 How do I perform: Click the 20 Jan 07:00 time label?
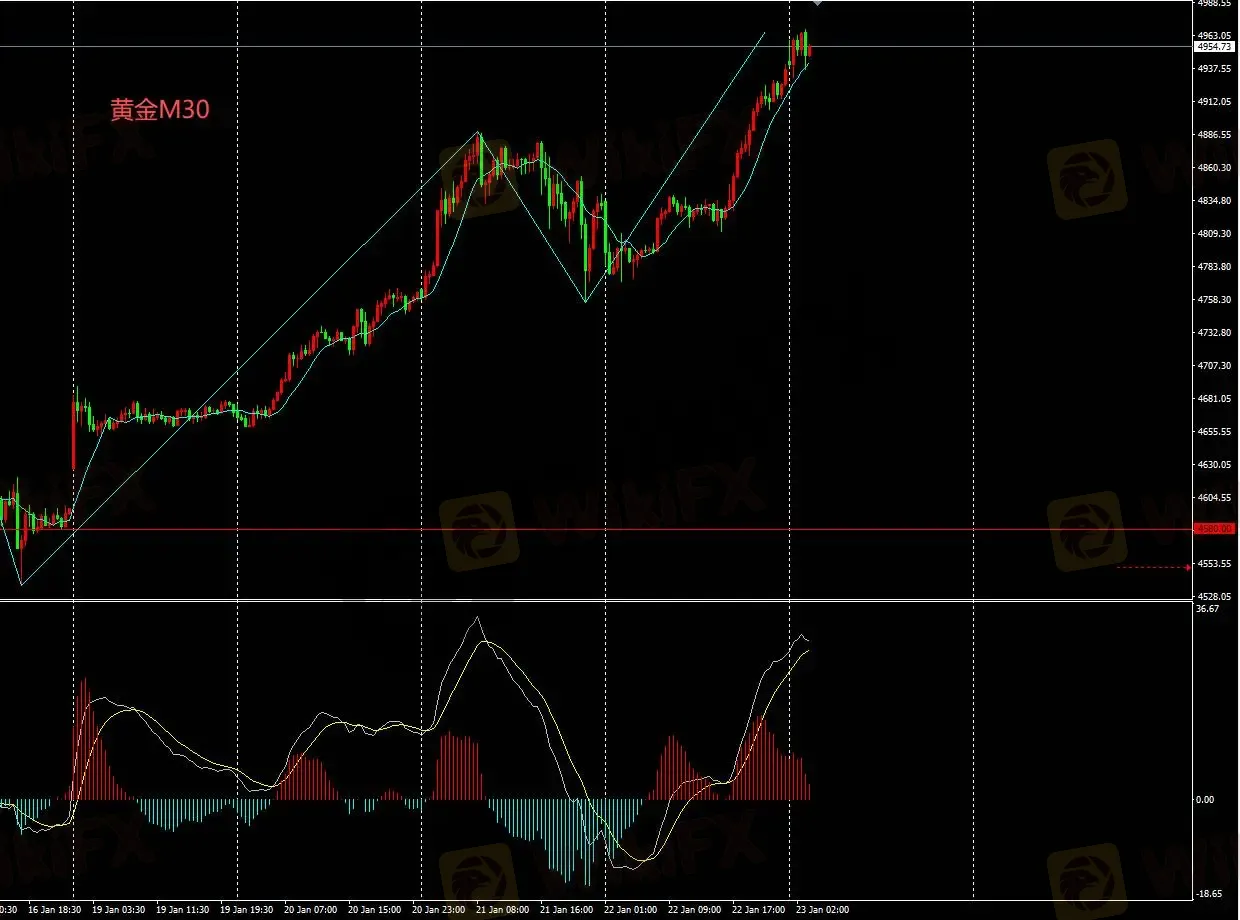pos(310,910)
